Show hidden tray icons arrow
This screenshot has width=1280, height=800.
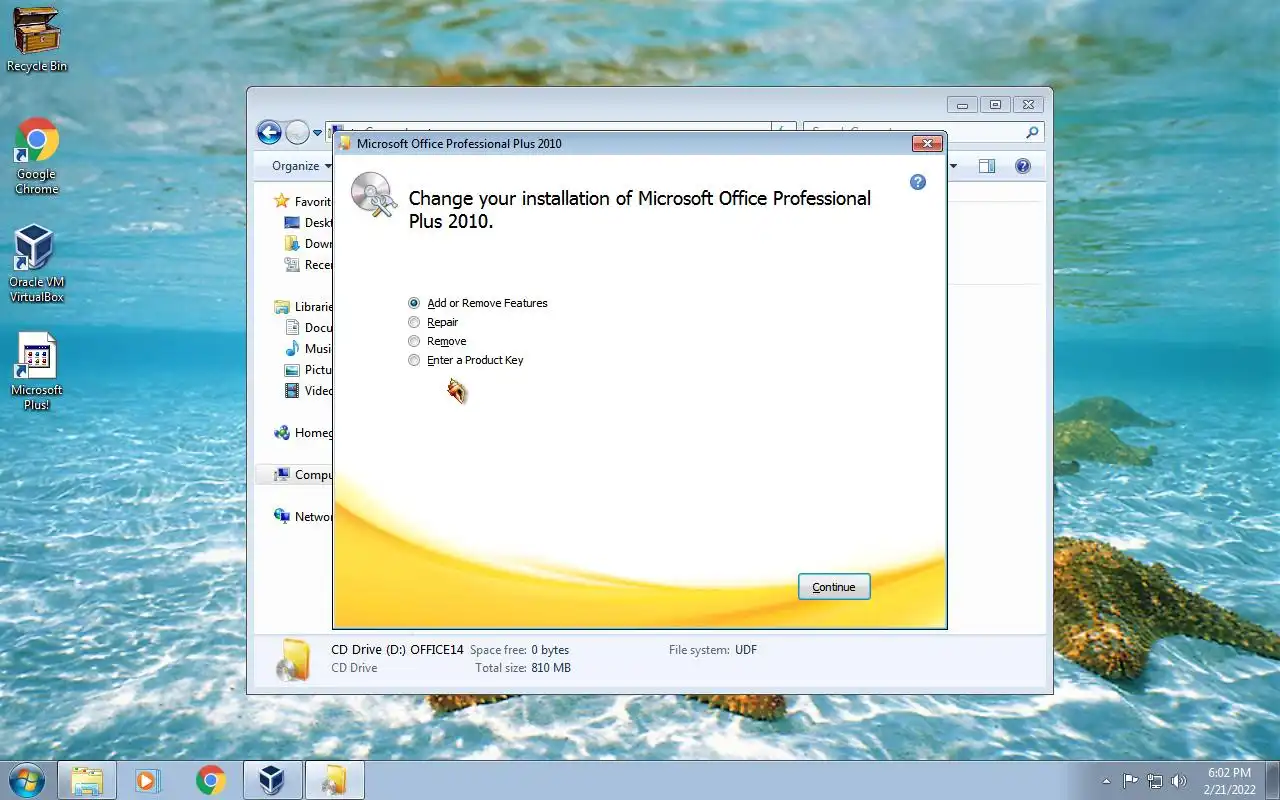(x=1106, y=781)
